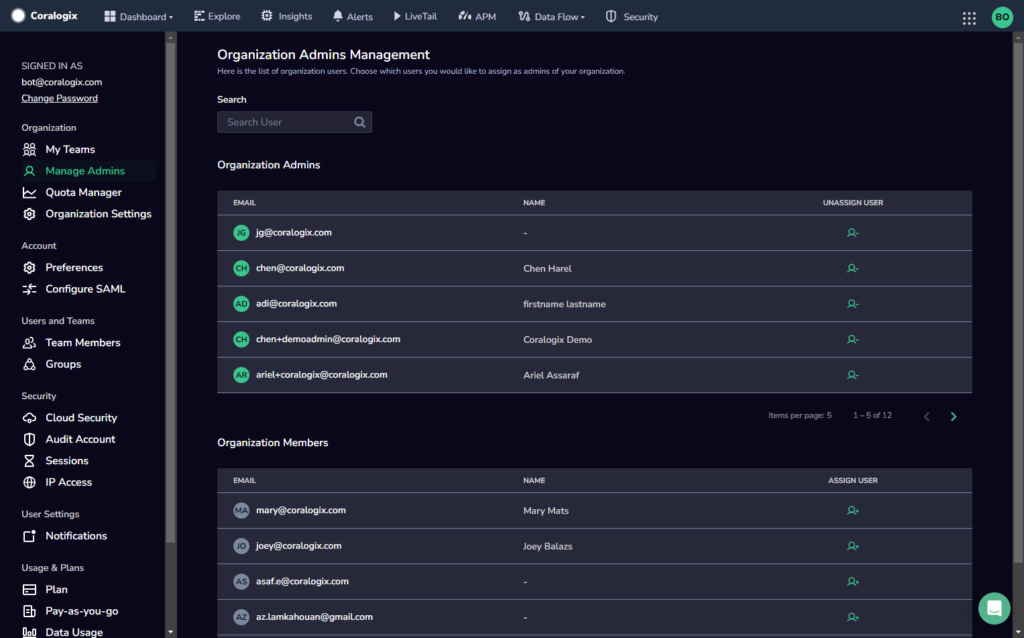
Task: Select the name Chen Harel
Action: (547, 268)
